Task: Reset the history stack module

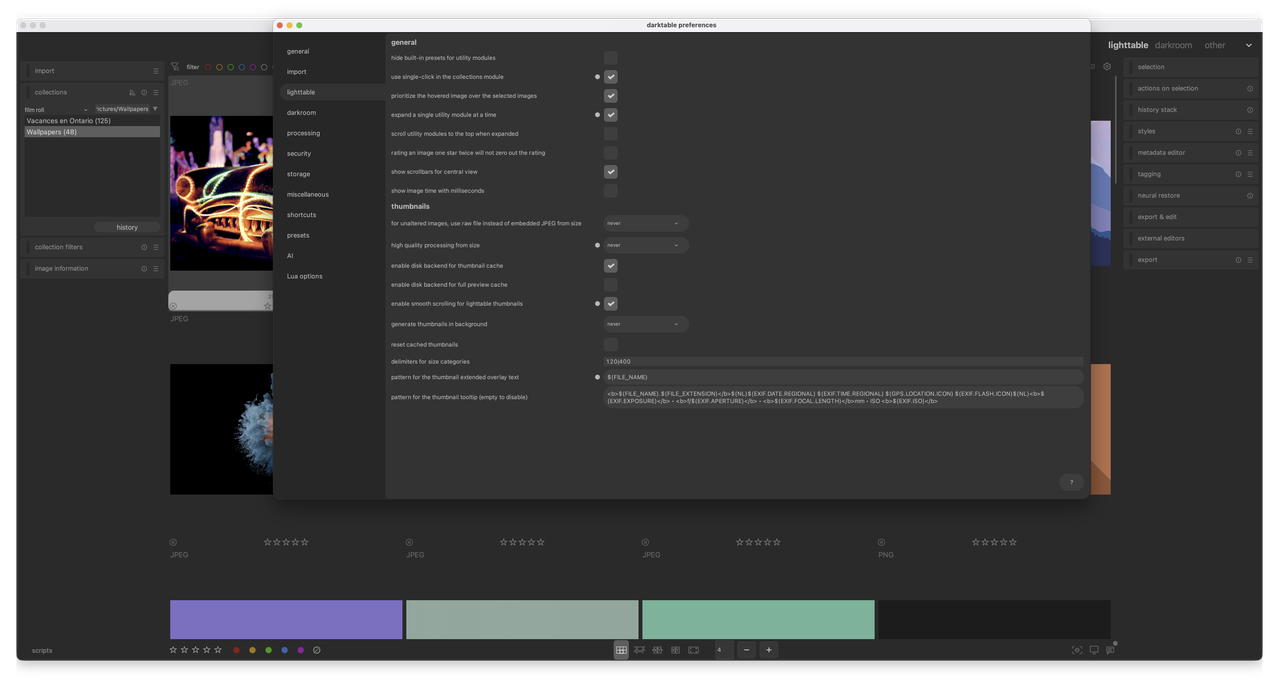Action: pos(1250,110)
